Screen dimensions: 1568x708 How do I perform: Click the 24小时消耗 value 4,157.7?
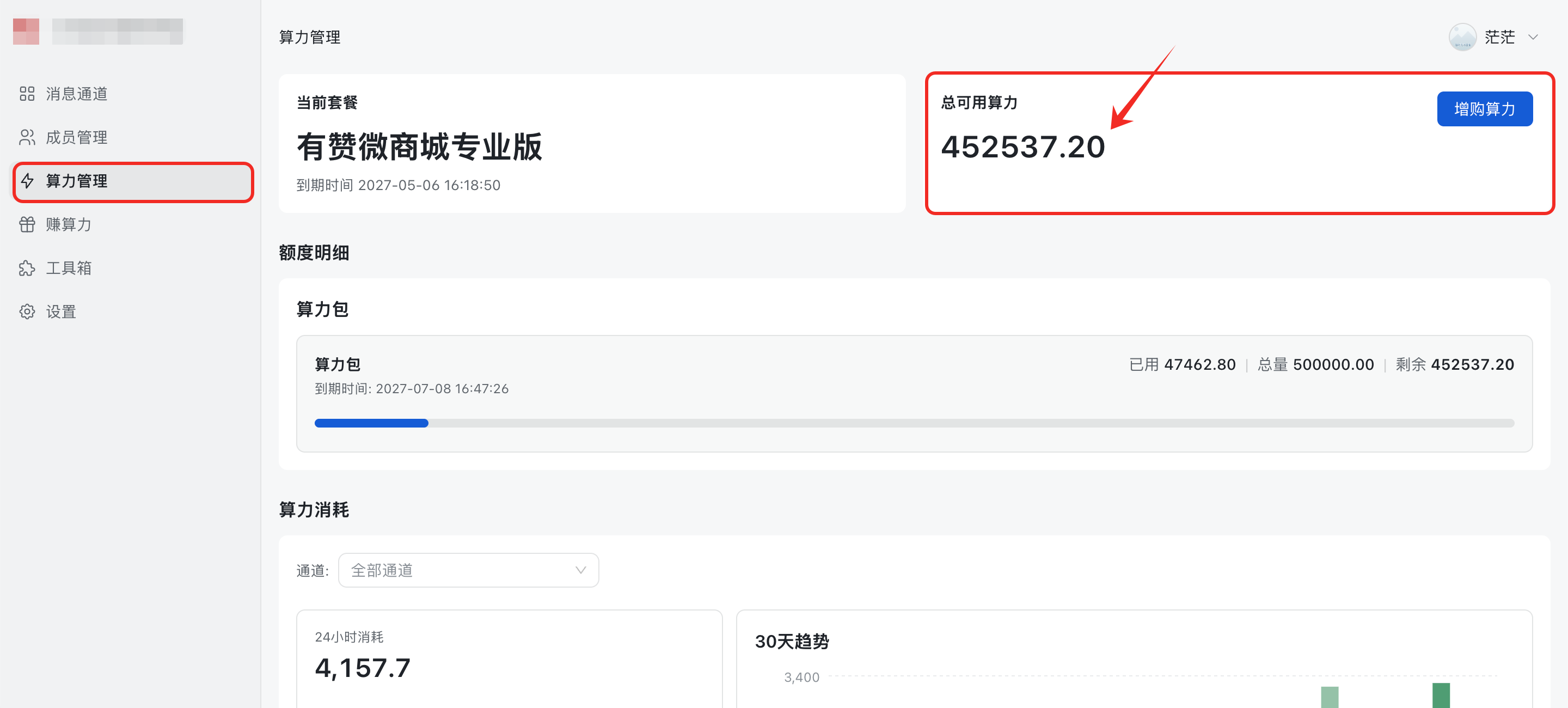362,668
